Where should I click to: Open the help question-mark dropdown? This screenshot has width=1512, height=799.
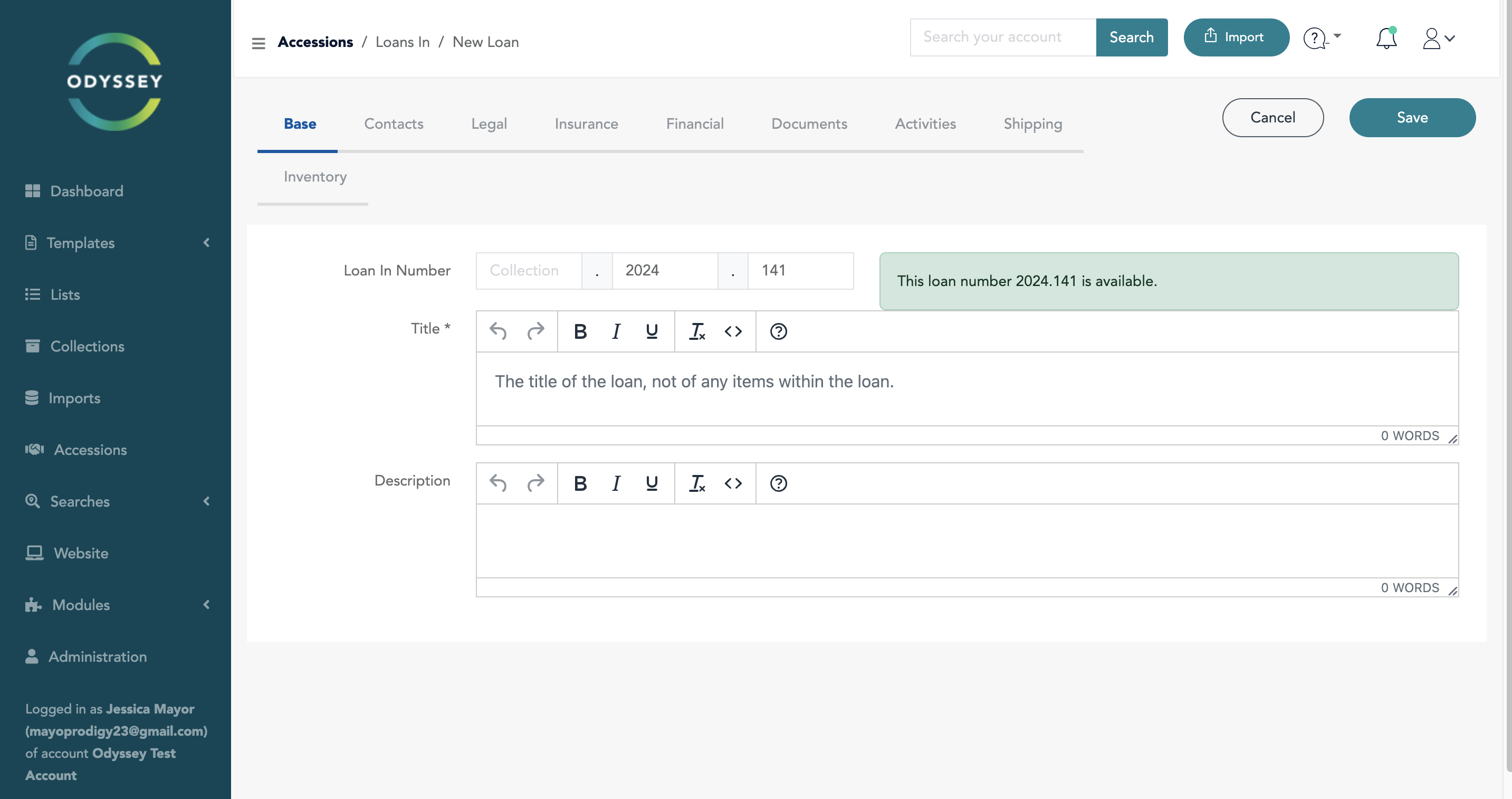(x=1322, y=39)
